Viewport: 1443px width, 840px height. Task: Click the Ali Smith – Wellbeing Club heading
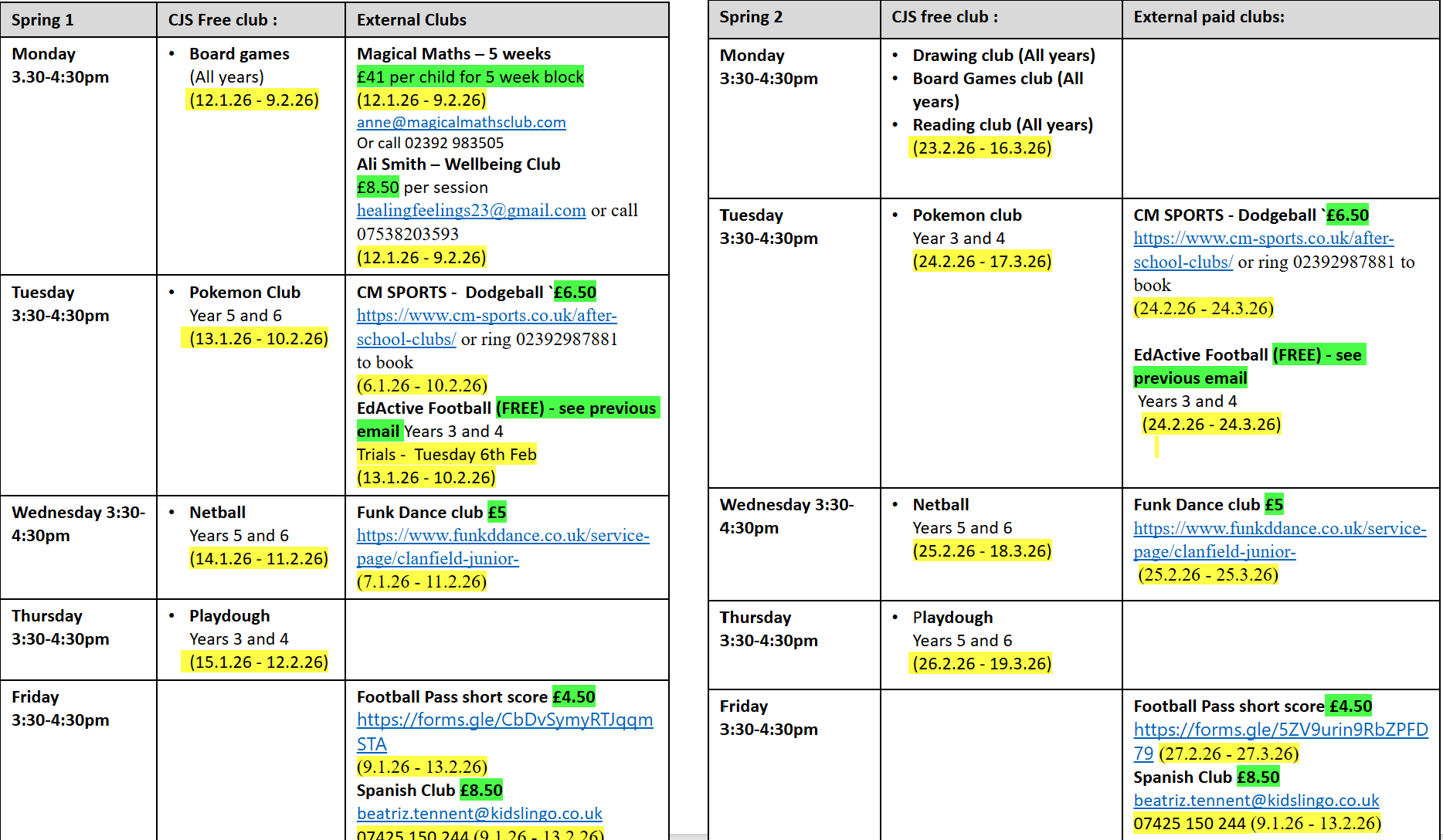(458, 164)
